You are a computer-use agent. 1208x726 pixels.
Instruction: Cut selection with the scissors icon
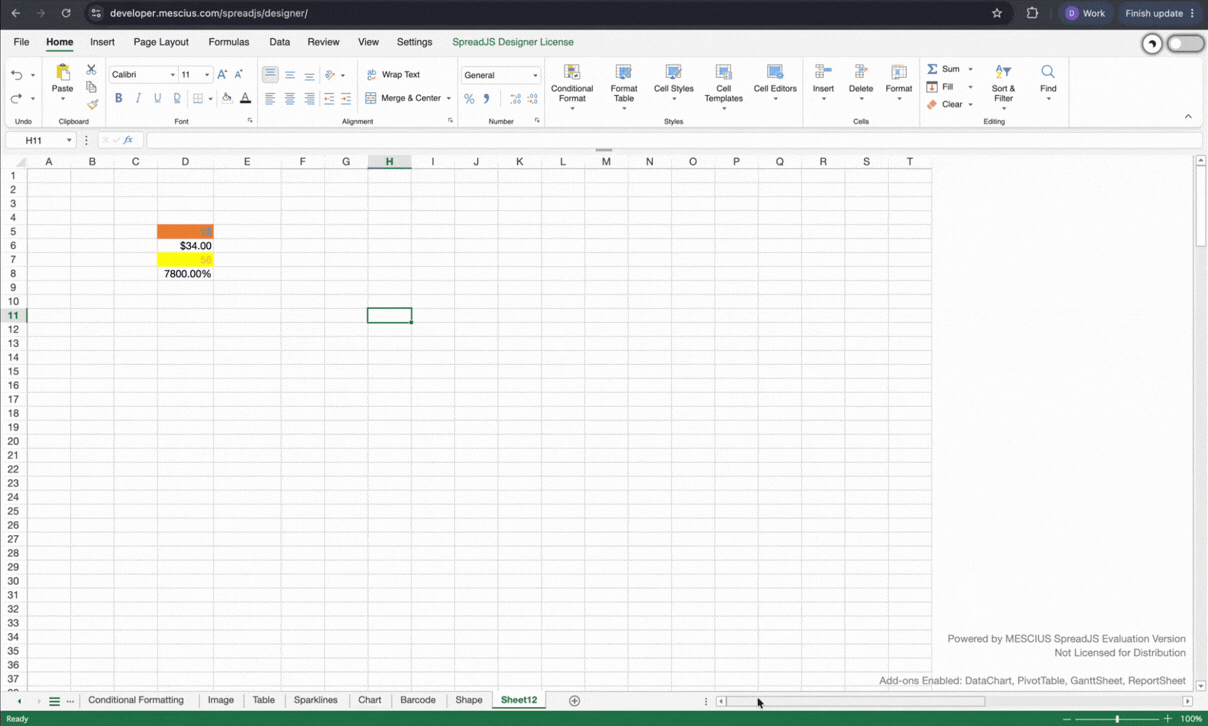pos(91,70)
